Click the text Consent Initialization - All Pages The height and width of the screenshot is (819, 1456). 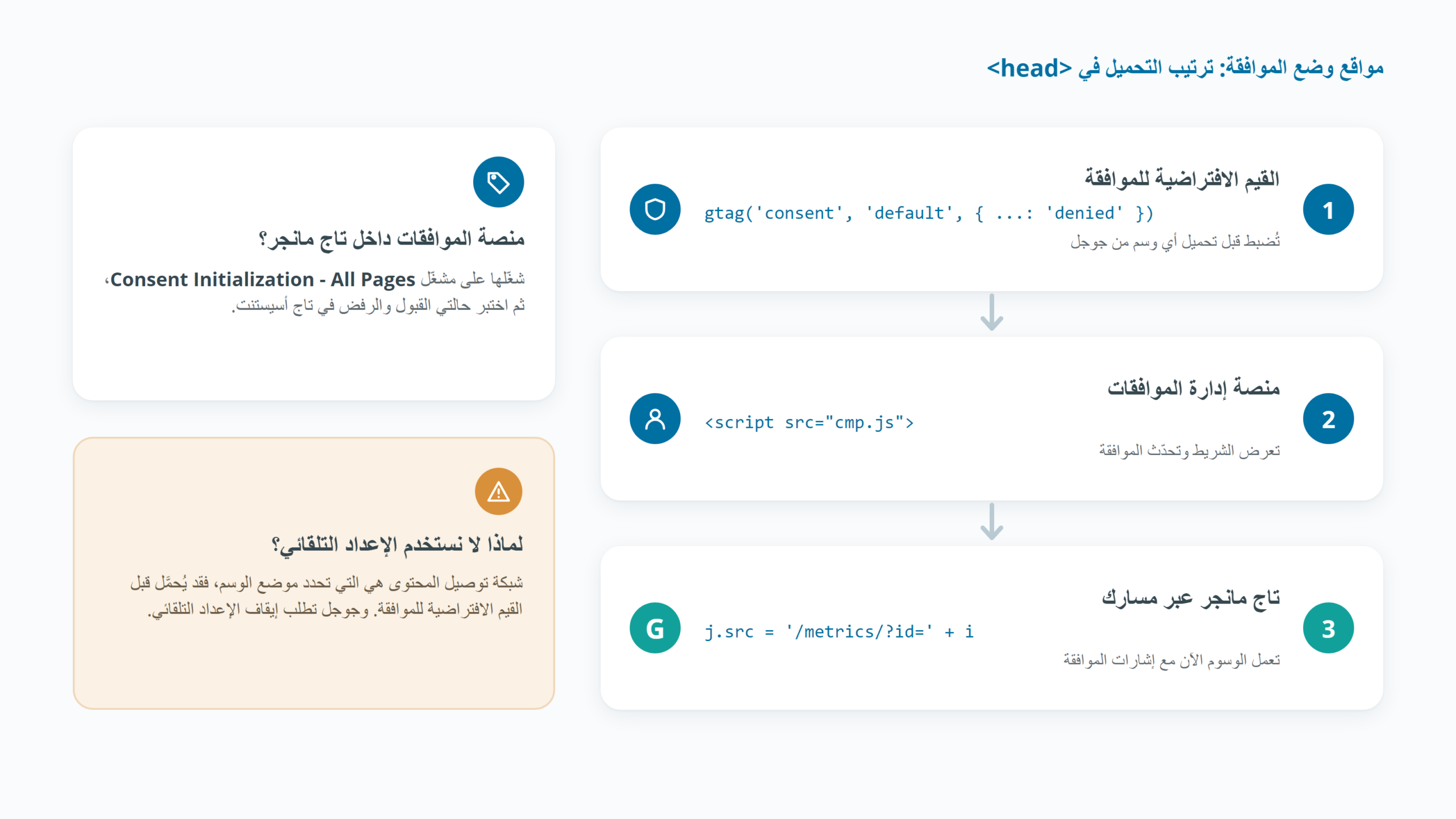(262, 279)
